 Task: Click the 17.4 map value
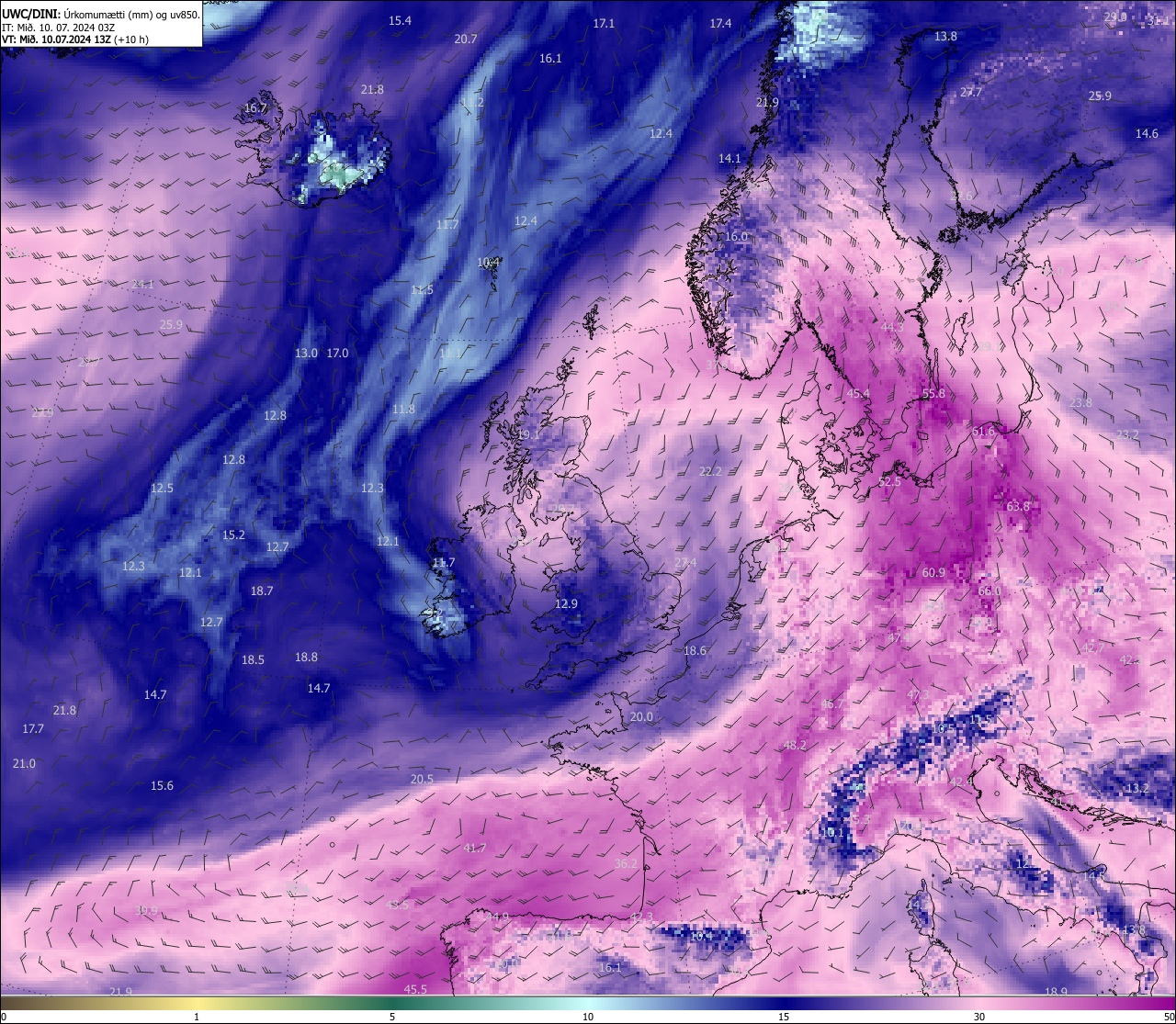tap(720, 23)
